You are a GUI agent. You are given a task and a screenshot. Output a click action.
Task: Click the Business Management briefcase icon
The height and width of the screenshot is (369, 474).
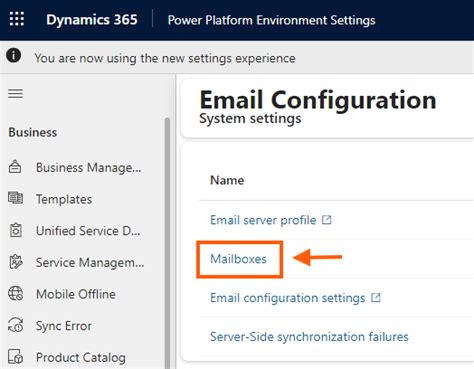point(15,167)
